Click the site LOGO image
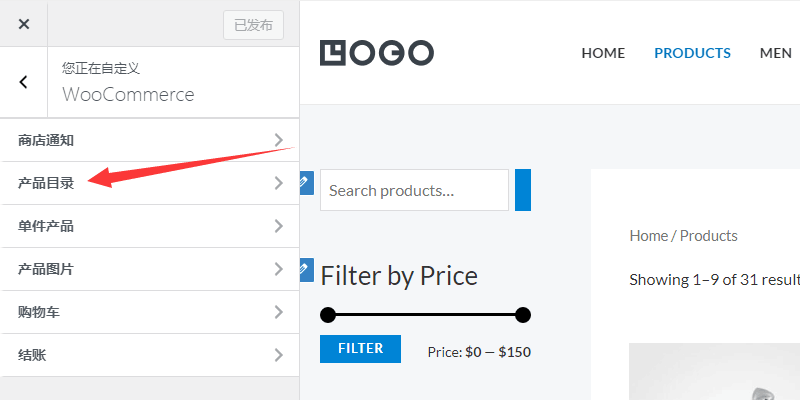The height and width of the screenshot is (400, 800). pyautogui.click(x=376, y=53)
